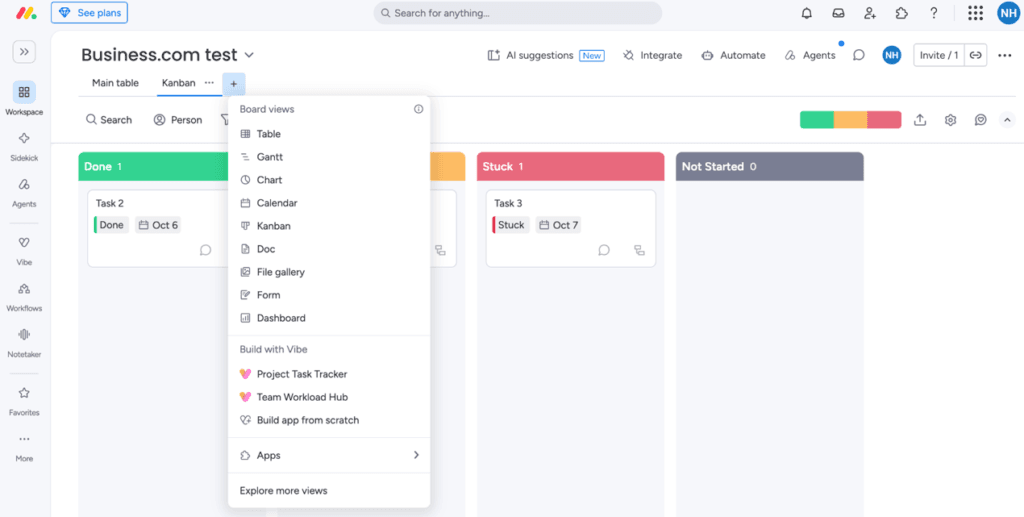This screenshot has width=1024, height=517.
Task: Open the board discussion speech bubble
Action: coord(859,55)
